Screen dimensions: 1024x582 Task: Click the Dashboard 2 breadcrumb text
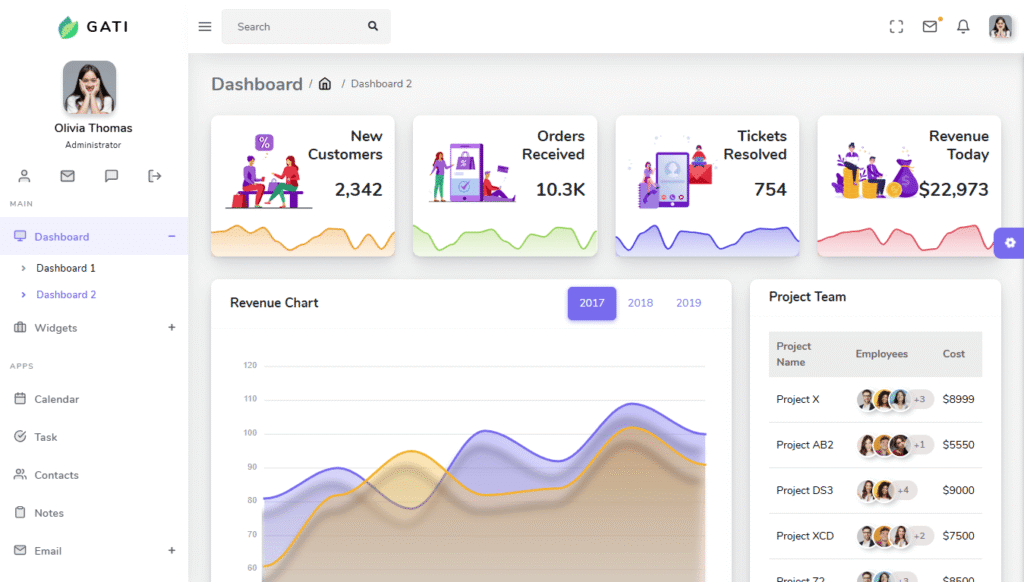381,84
